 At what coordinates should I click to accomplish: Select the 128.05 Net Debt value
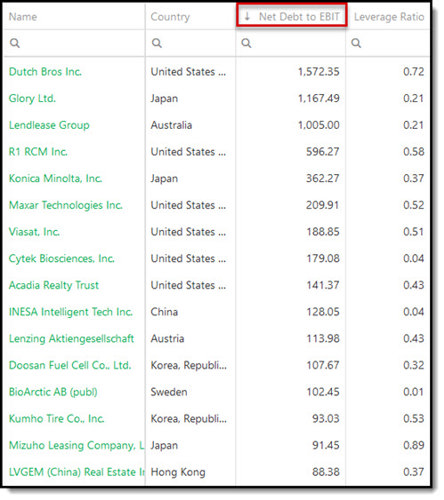coord(323,312)
